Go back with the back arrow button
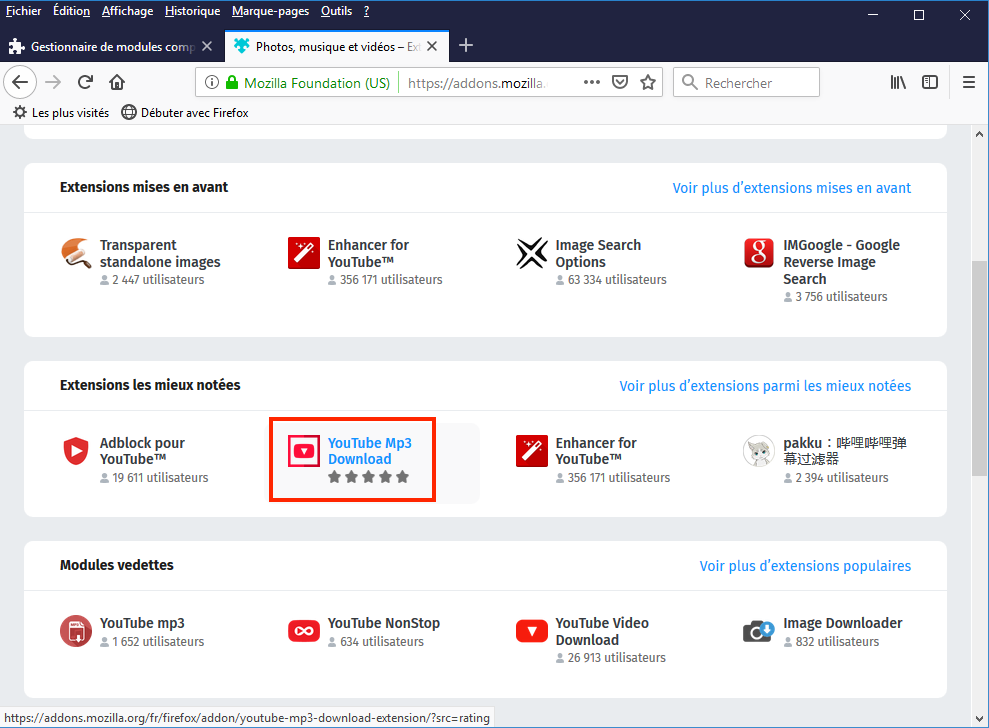Screen dimensions: 989x728 click(20, 83)
